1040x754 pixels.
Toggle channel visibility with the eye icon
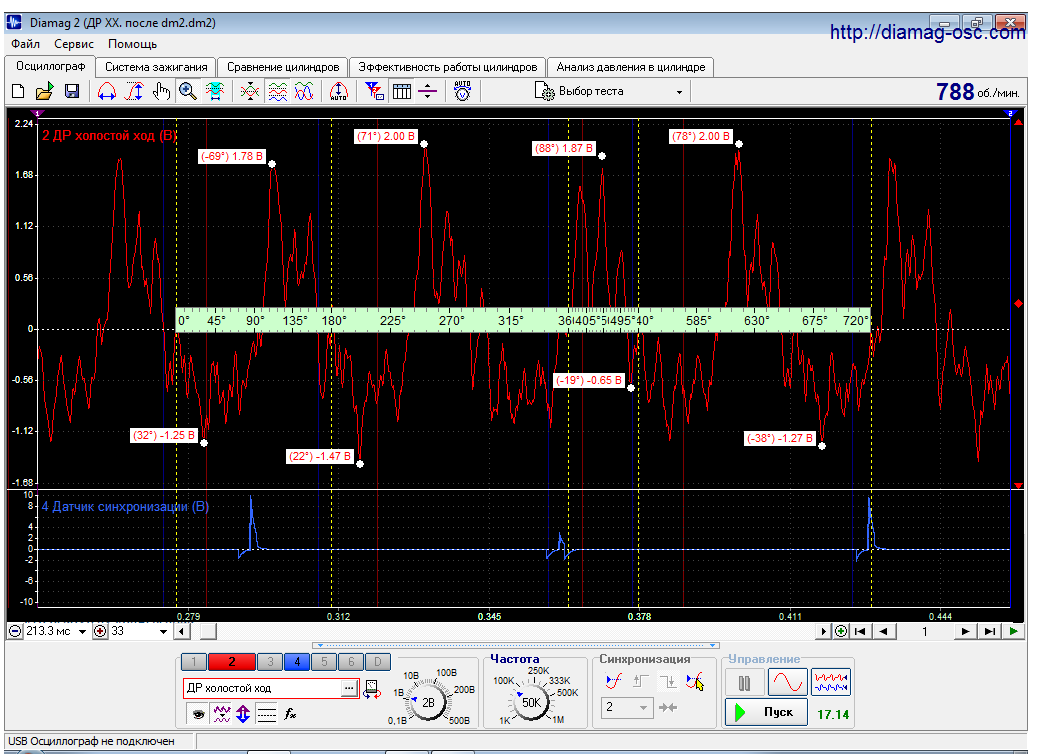click(198, 714)
